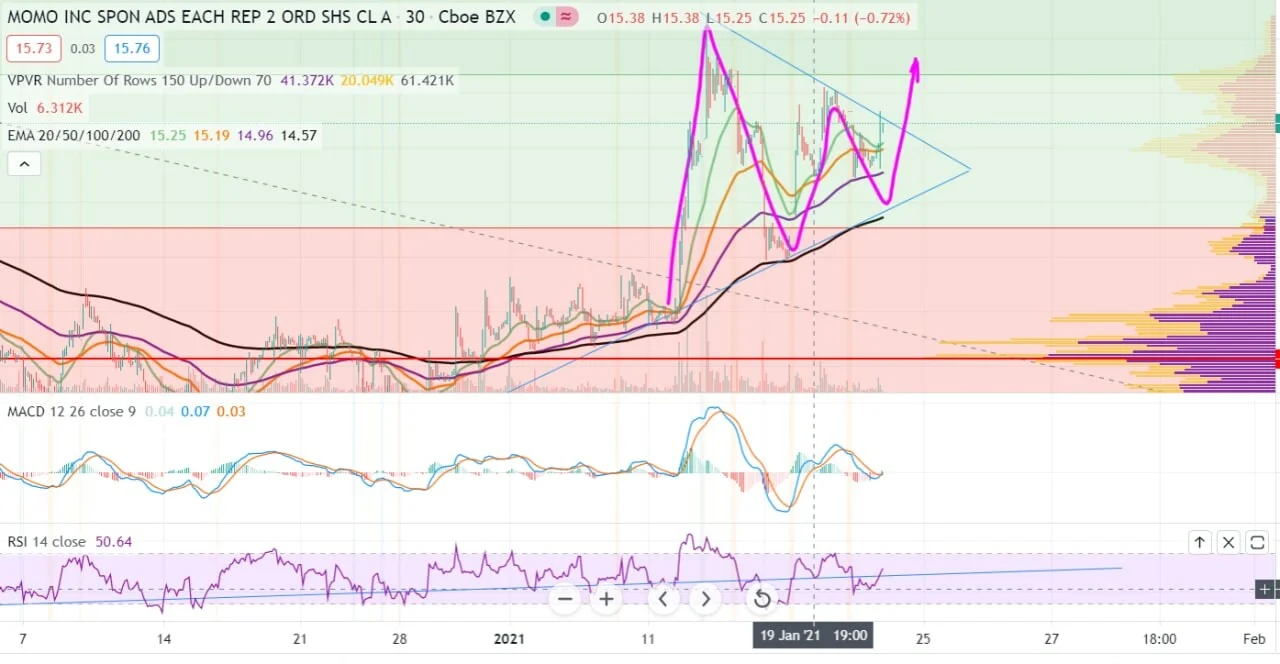Reset the chart view with the circular arrow
The image size is (1280, 664).
(x=762, y=599)
